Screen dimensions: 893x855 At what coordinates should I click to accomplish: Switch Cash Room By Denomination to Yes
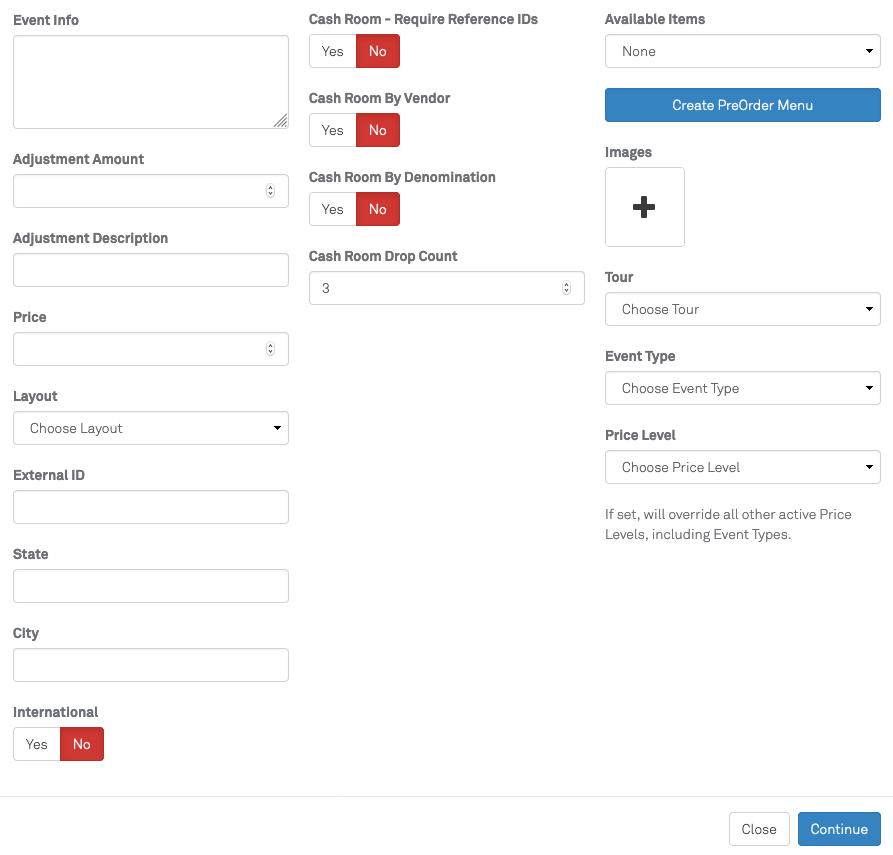333,209
